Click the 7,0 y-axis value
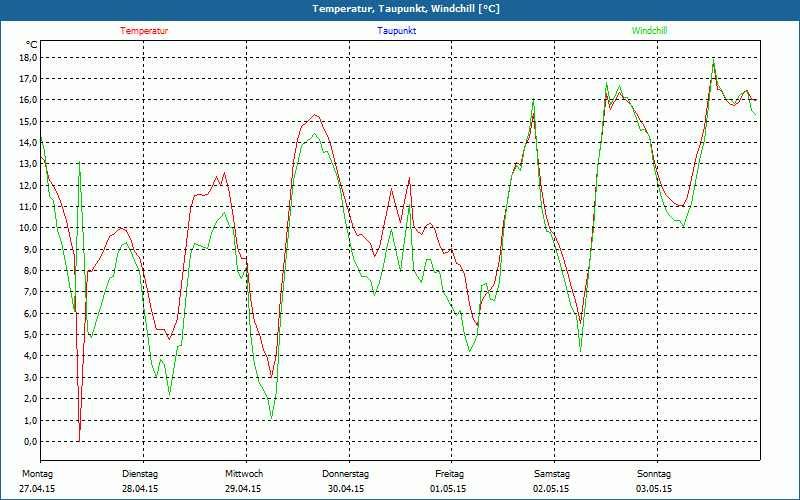The height and width of the screenshot is (500, 800). pos(32,292)
